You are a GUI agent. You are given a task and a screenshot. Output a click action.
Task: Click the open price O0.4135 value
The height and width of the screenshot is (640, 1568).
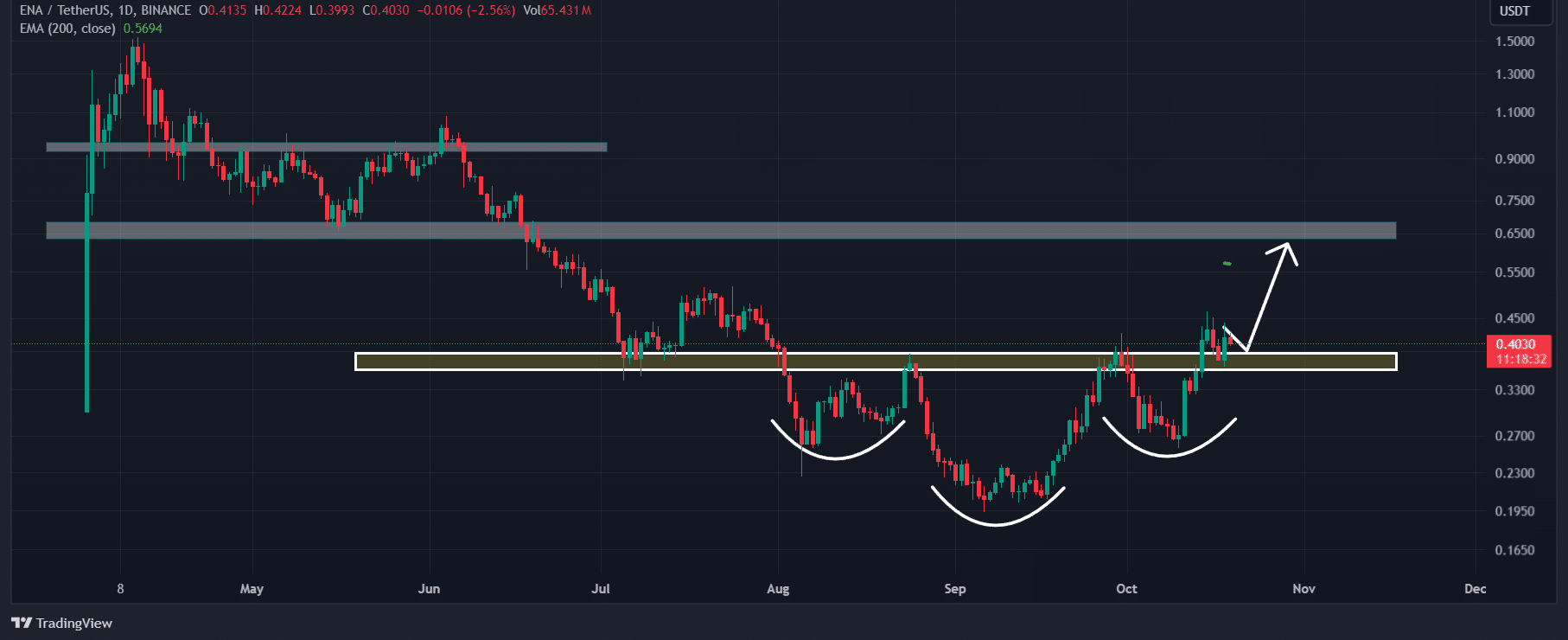pos(223,10)
